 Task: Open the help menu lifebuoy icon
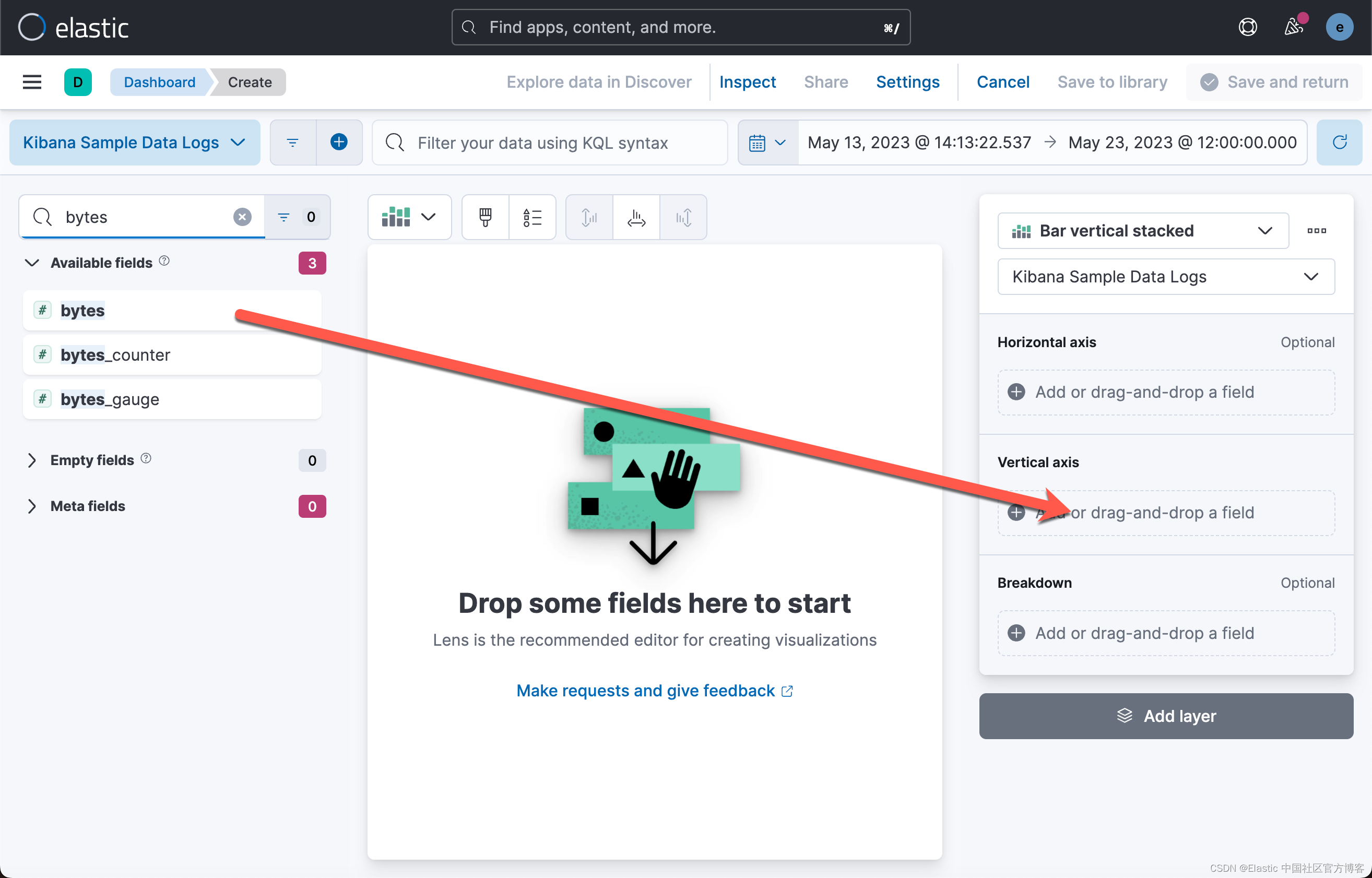coord(1248,27)
